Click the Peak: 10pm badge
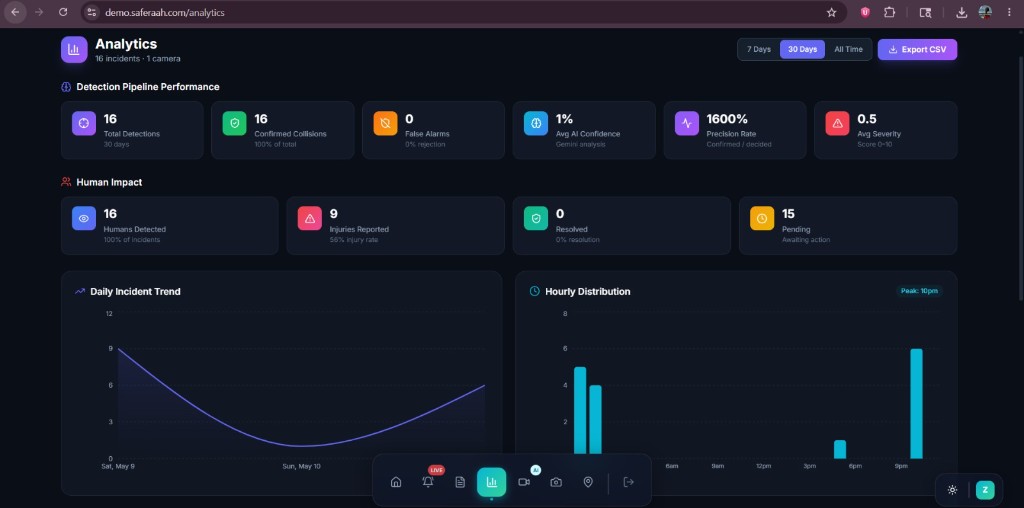Viewport: 1024px width, 508px height. [x=919, y=291]
